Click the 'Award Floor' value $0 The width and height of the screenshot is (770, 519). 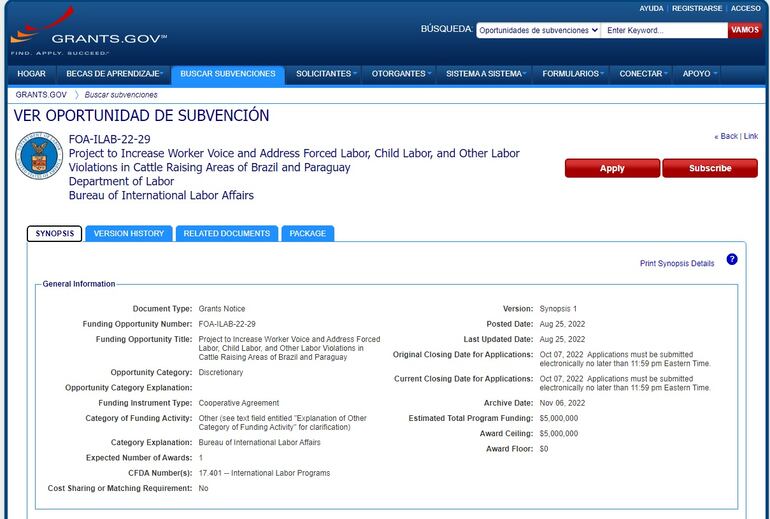click(544, 449)
